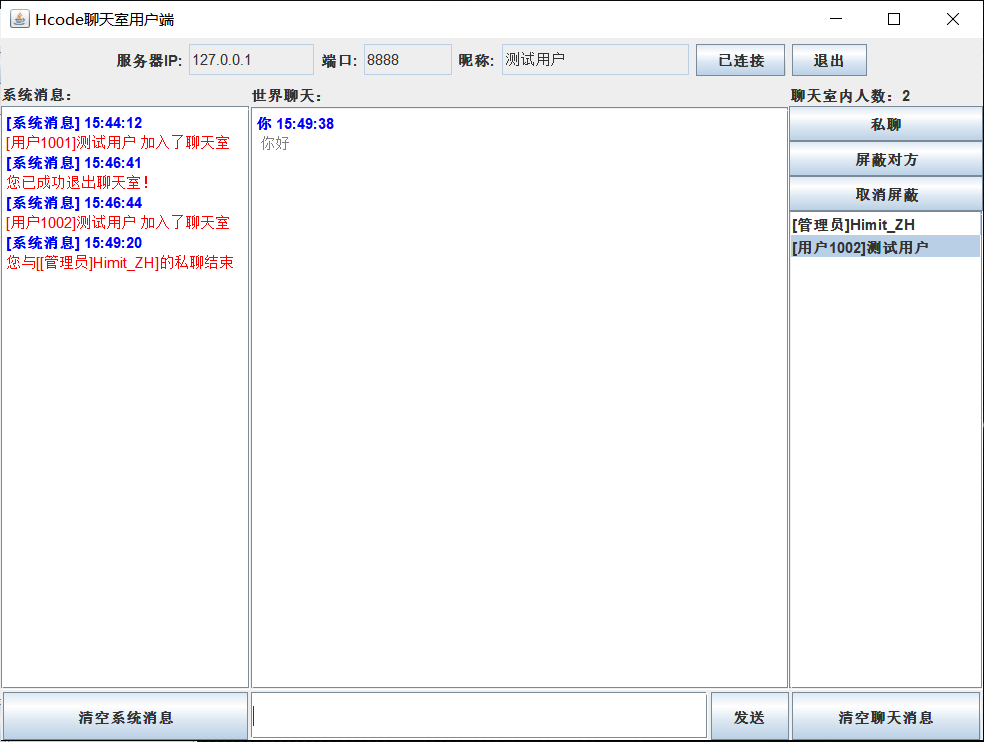
Task: Maximize the chat client window
Action: (895, 18)
